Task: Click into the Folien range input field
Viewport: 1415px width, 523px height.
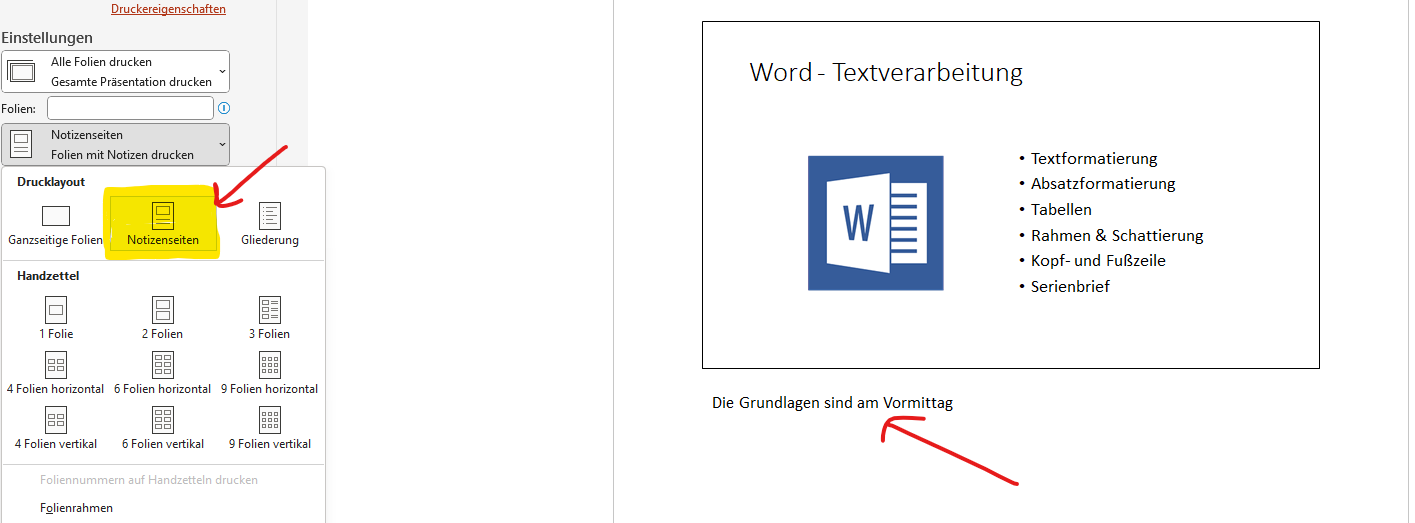Action: pos(130,108)
